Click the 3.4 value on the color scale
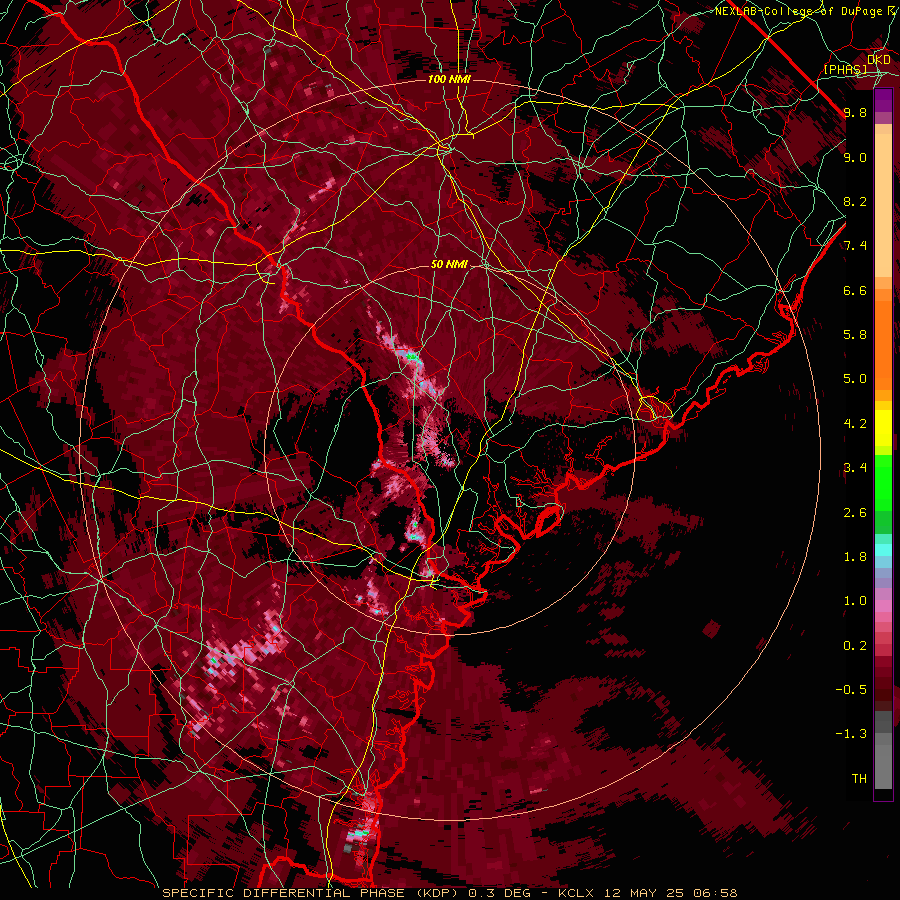Viewport: 900px width, 900px height. (x=855, y=468)
